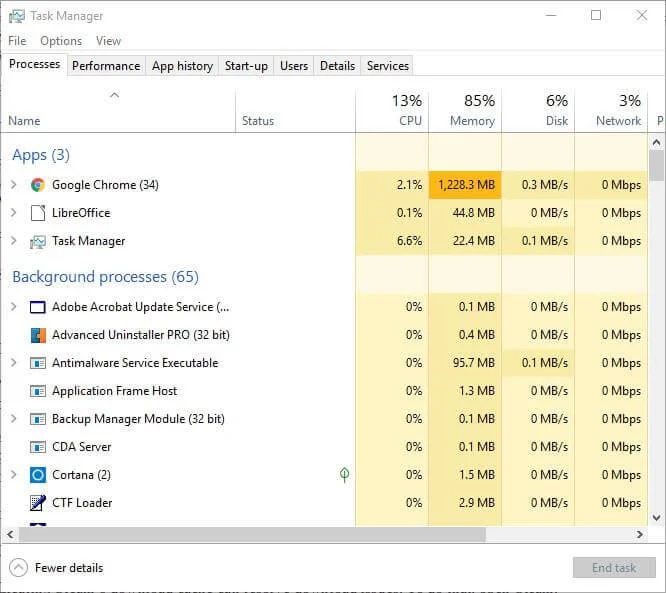Select the CDA Server process name
Screen dimensions: 666x593
[82, 447]
